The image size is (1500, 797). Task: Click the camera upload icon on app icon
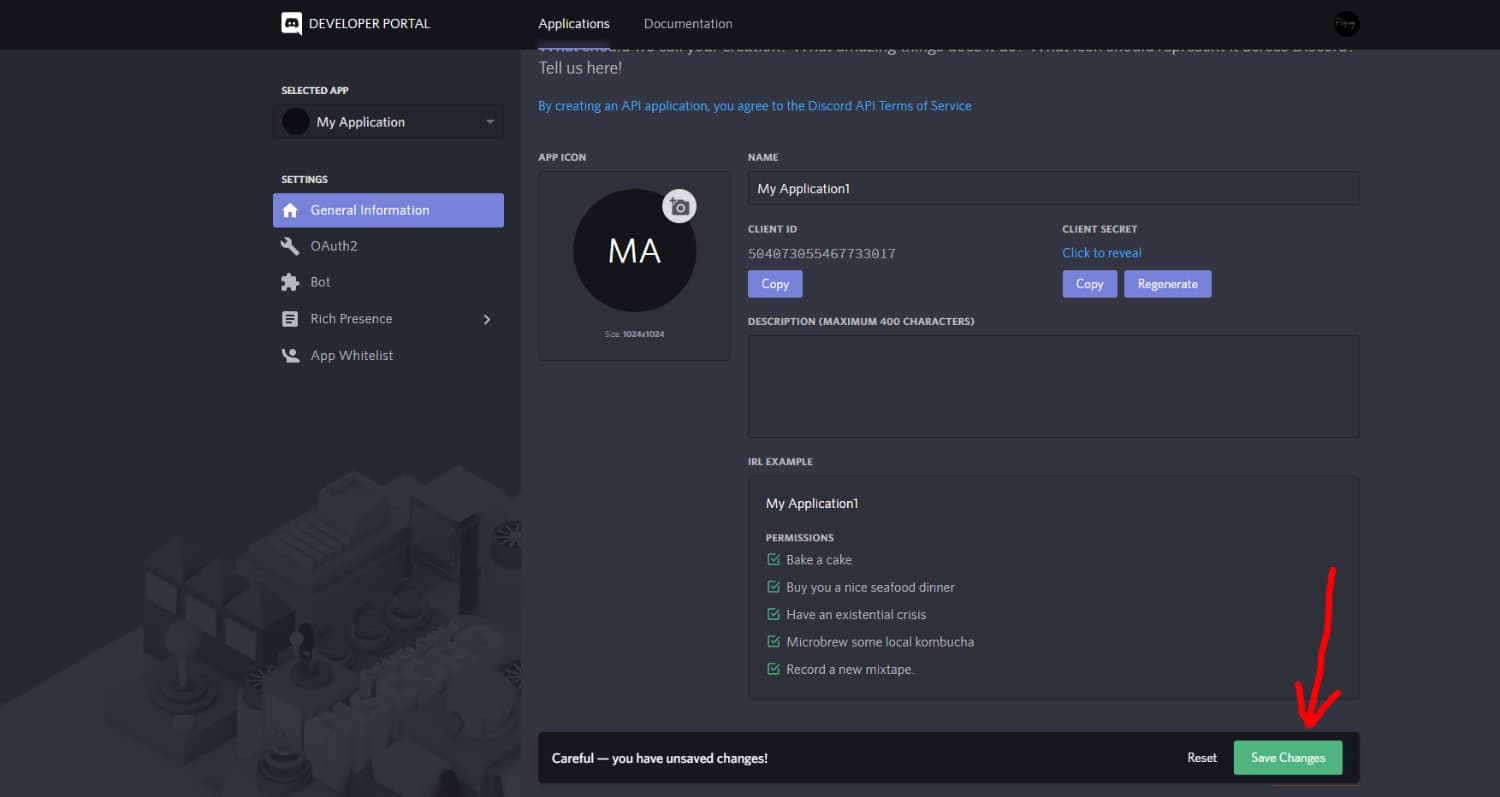tap(679, 206)
